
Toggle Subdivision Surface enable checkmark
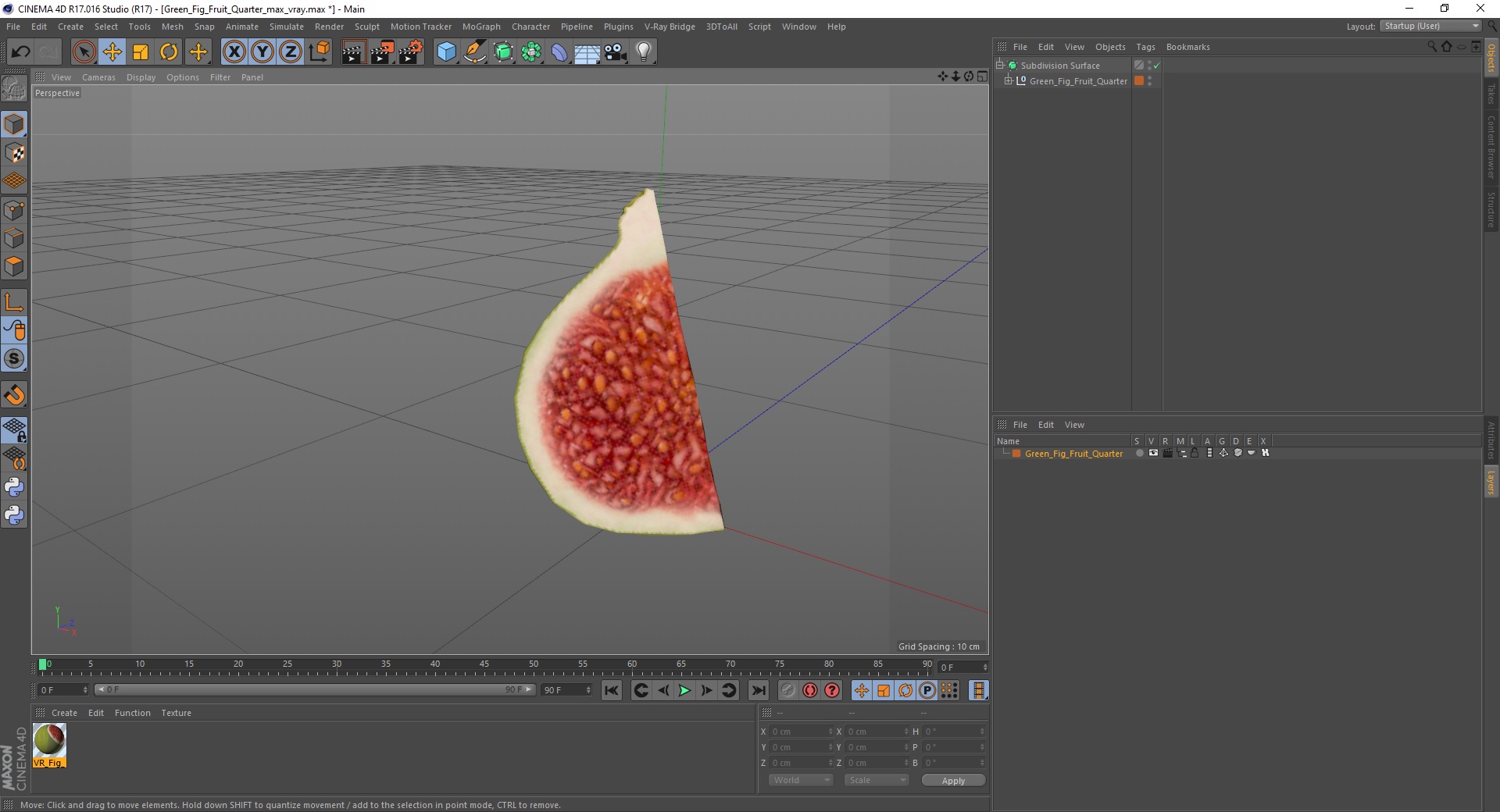(x=1156, y=66)
